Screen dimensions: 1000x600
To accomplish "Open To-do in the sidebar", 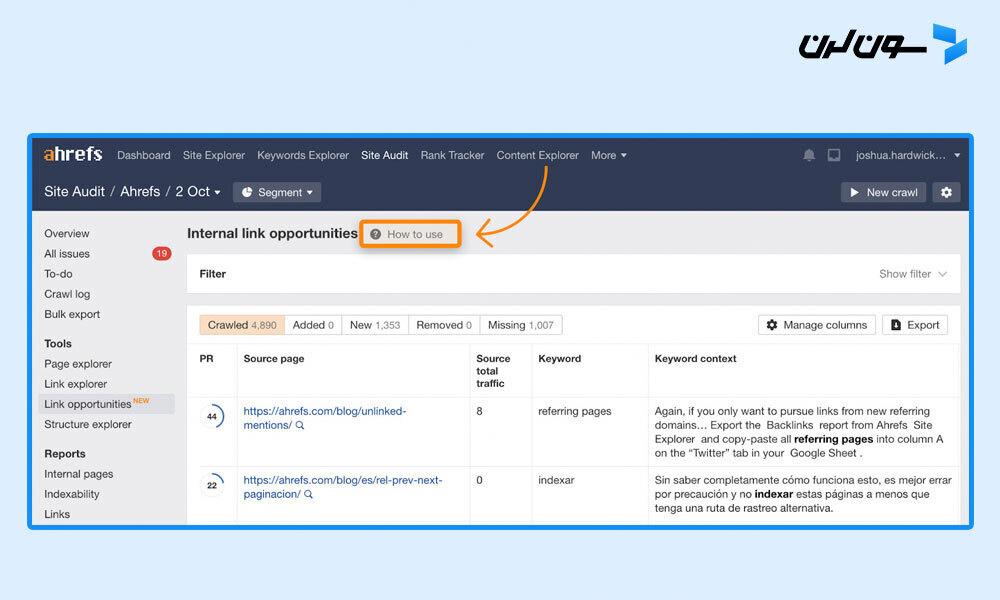I will tap(58, 274).
